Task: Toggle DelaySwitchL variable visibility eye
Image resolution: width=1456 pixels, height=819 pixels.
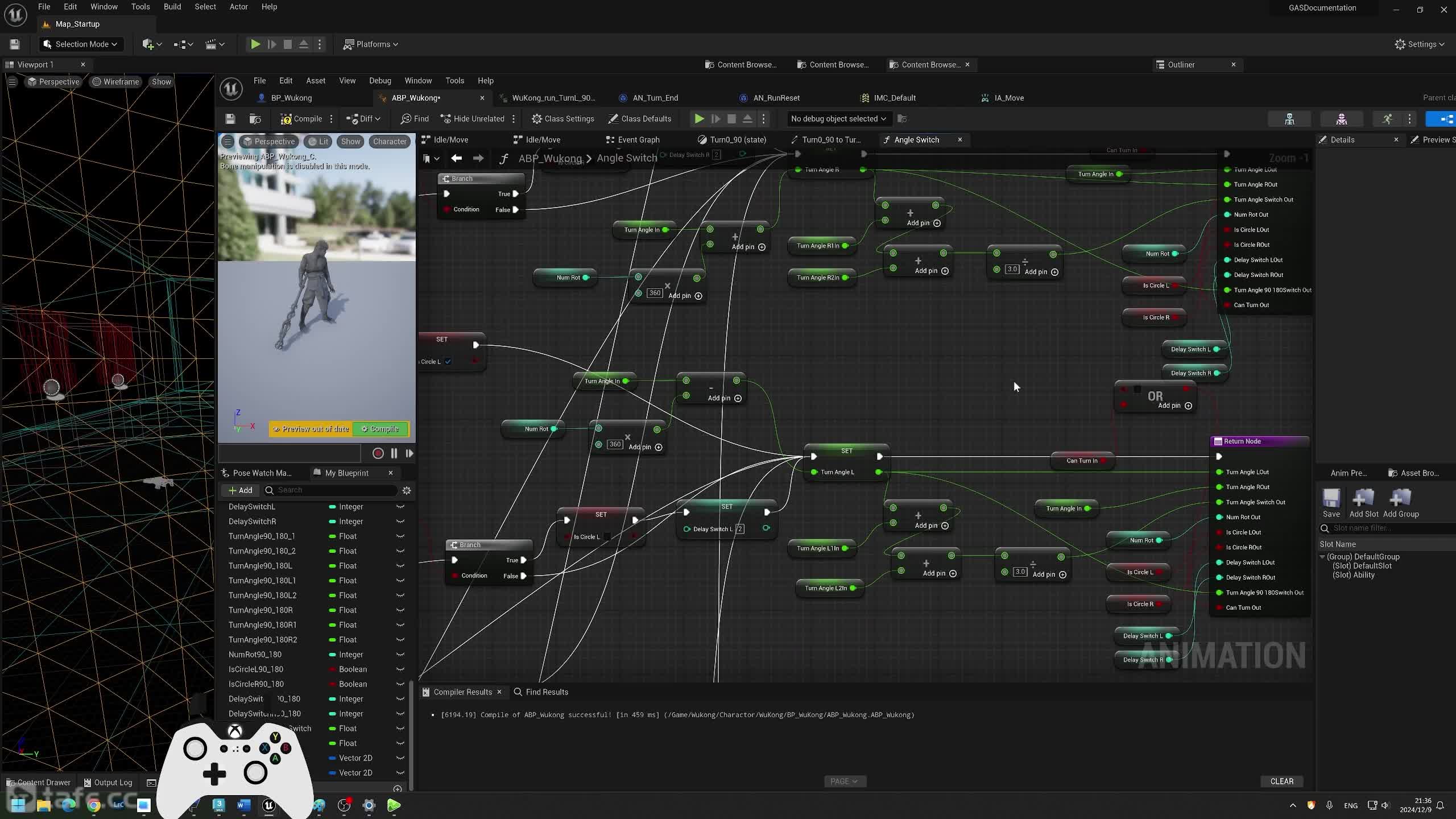Action: 400,506
